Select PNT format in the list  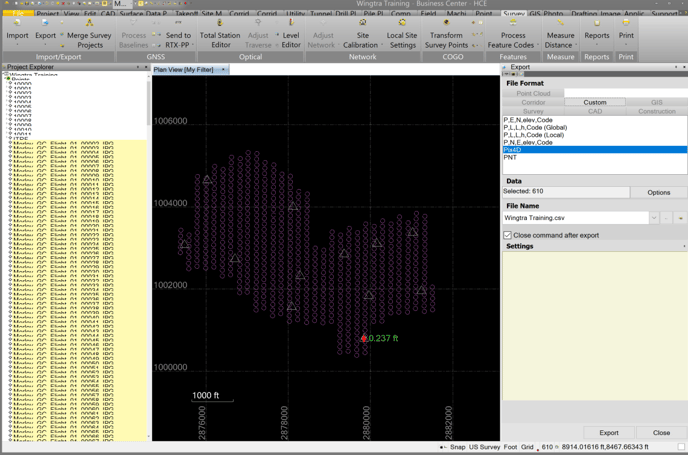pos(511,158)
